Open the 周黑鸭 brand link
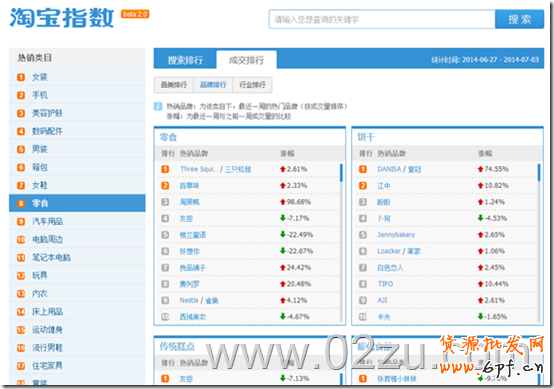This screenshot has height=389, width=554. (189, 202)
